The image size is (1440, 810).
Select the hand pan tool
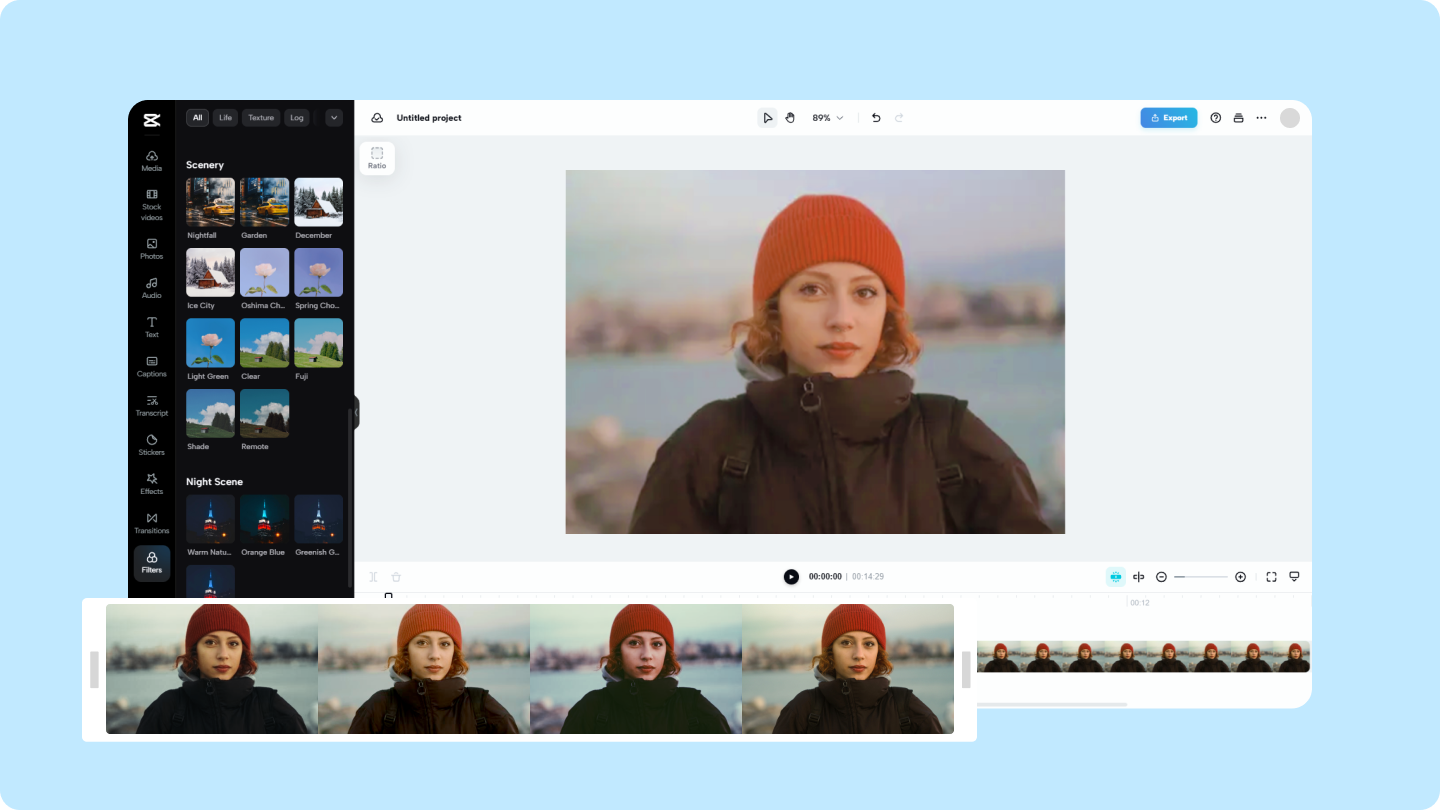click(790, 118)
